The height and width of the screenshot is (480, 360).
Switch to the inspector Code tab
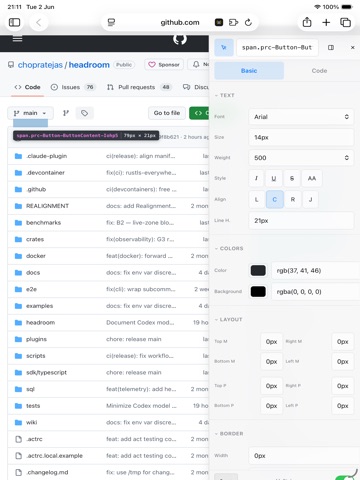click(x=319, y=71)
